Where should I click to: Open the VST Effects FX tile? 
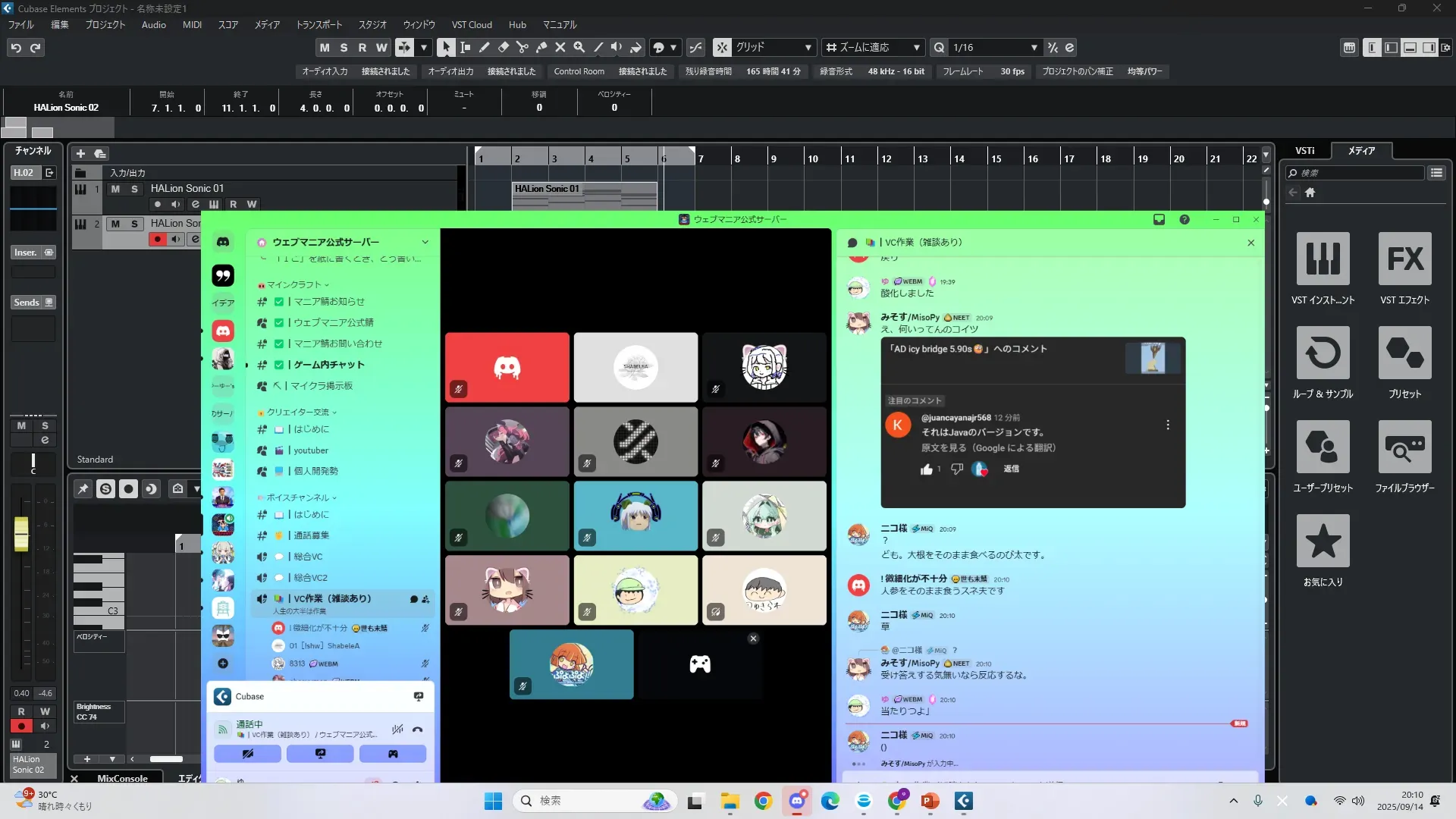[x=1404, y=259]
